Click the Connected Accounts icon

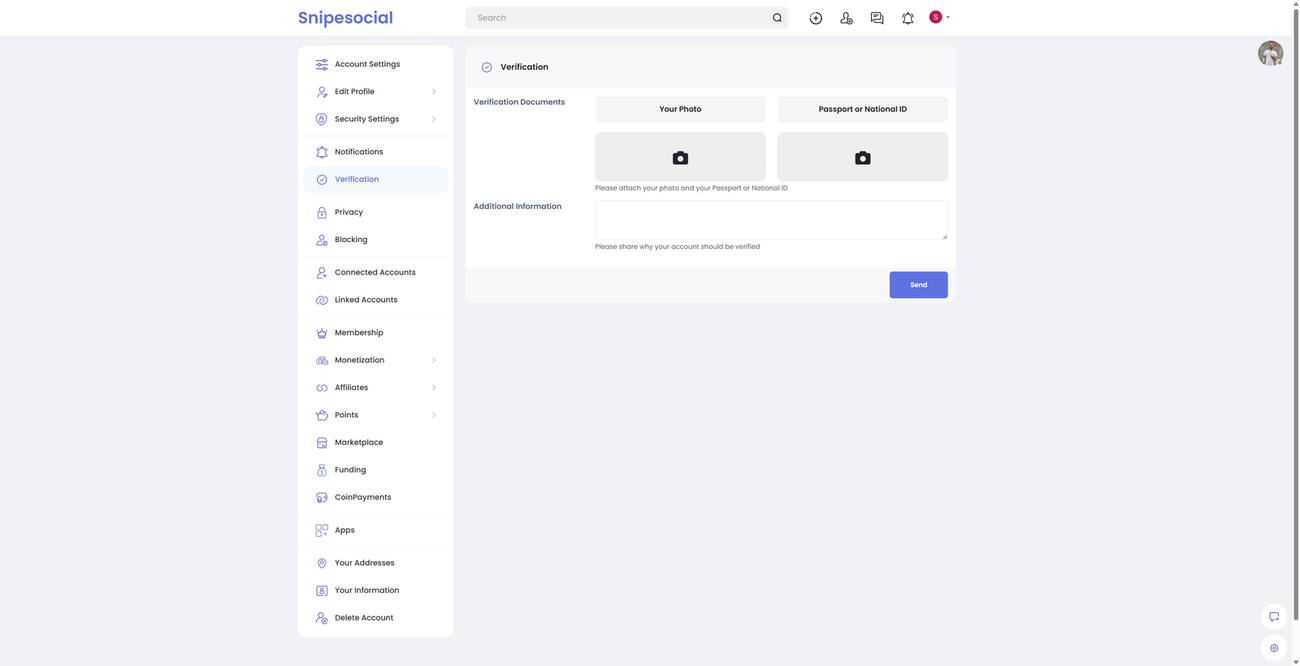322,273
